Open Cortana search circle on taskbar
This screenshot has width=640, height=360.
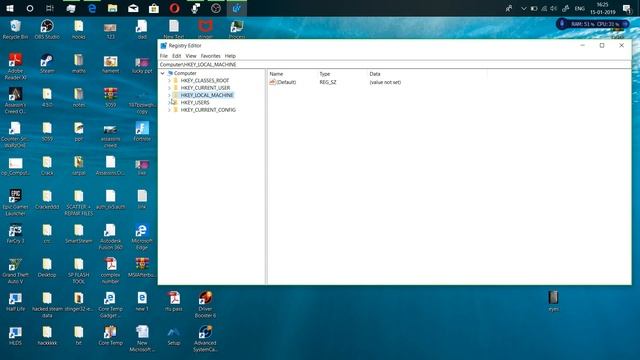pos(30,8)
